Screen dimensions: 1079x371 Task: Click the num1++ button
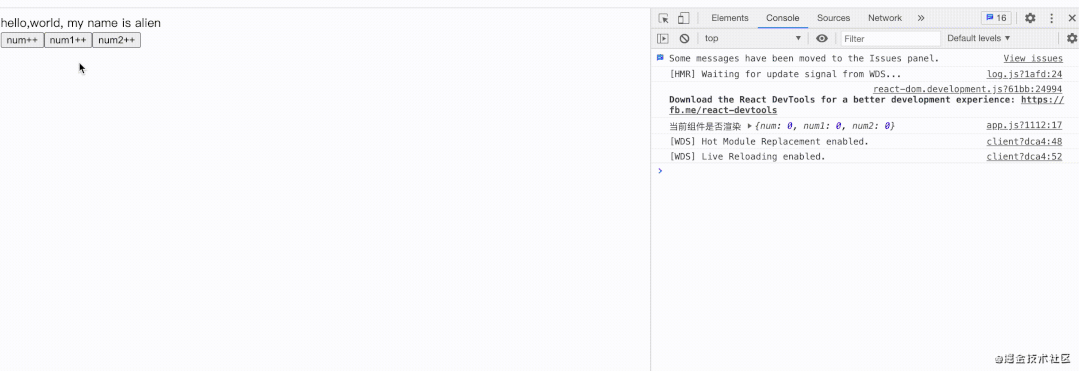point(68,40)
